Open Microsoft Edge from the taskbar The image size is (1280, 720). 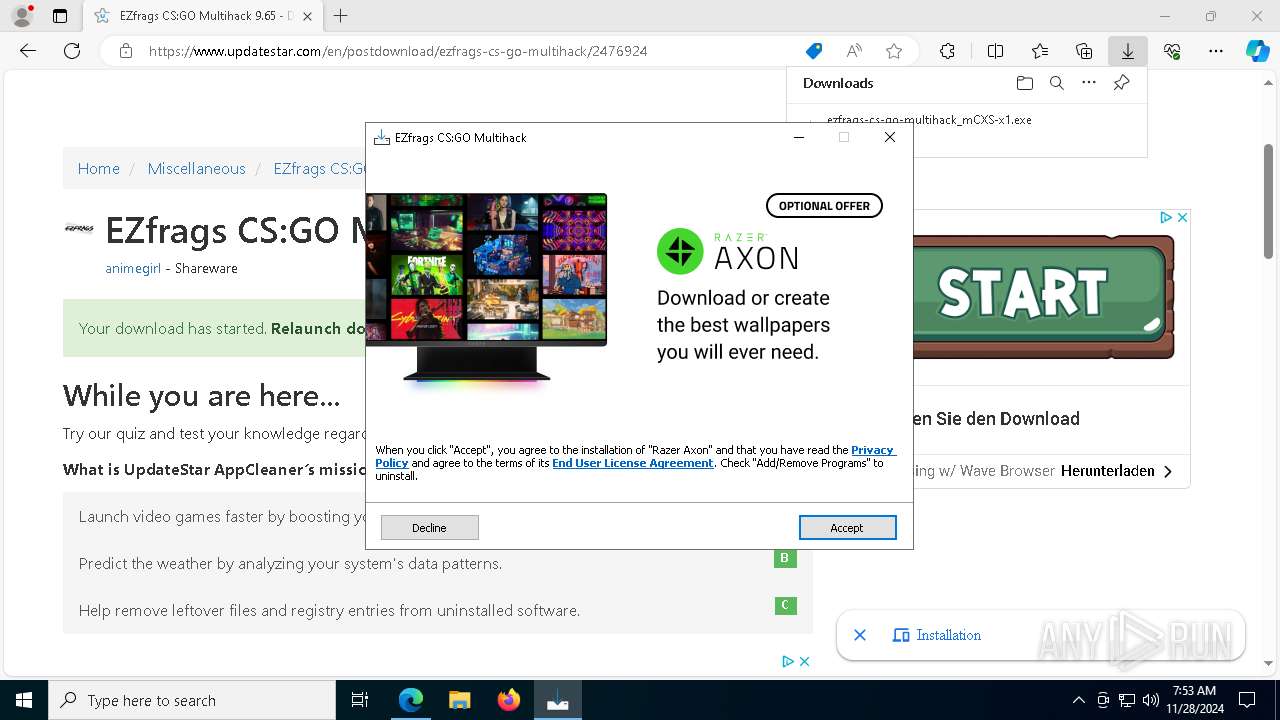[411, 700]
